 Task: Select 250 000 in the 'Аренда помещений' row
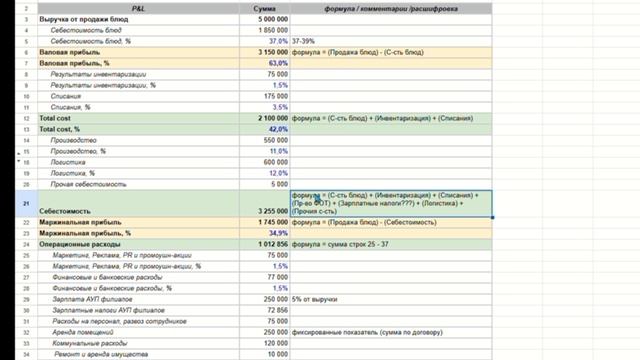tap(264, 333)
